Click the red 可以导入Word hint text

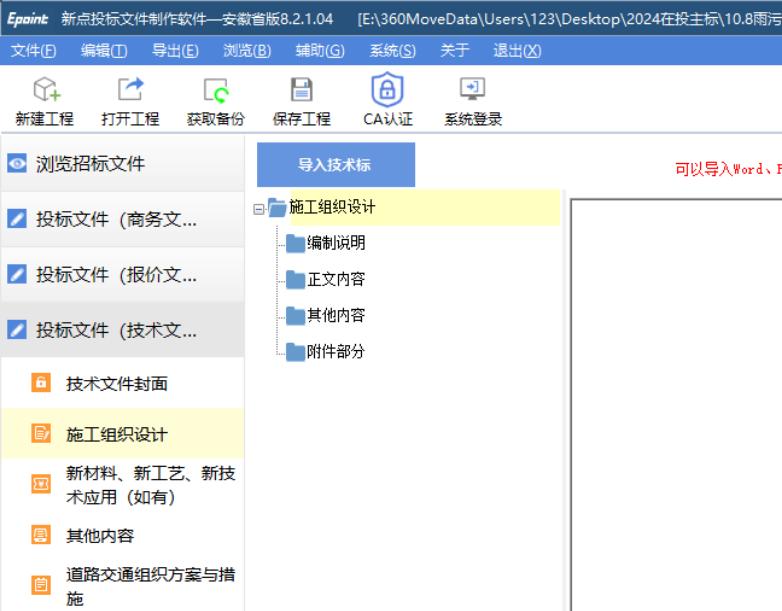[x=728, y=169]
